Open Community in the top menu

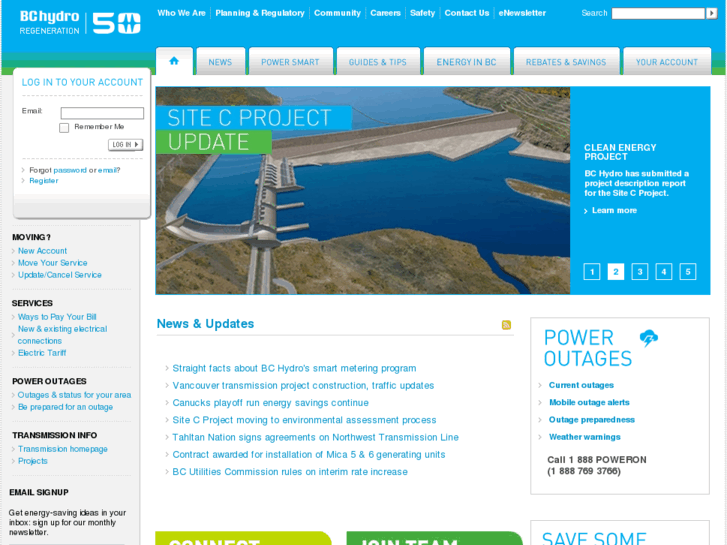[x=337, y=13]
